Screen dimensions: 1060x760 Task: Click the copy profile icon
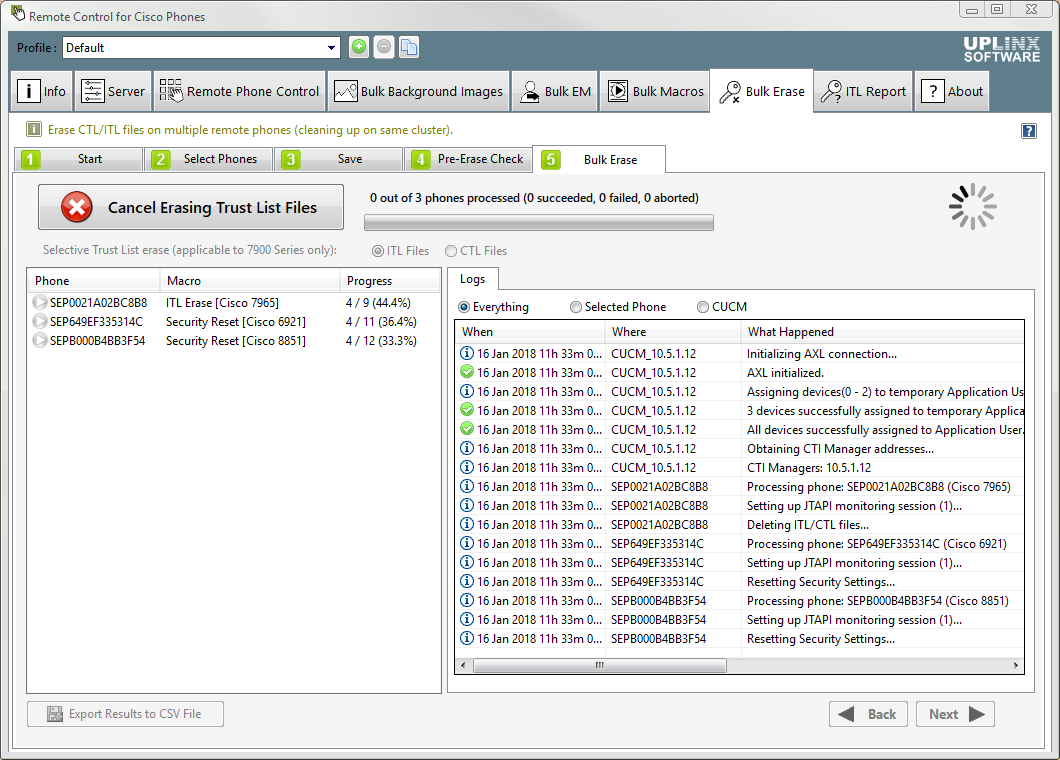pyautogui.click(x=409, y=47)
